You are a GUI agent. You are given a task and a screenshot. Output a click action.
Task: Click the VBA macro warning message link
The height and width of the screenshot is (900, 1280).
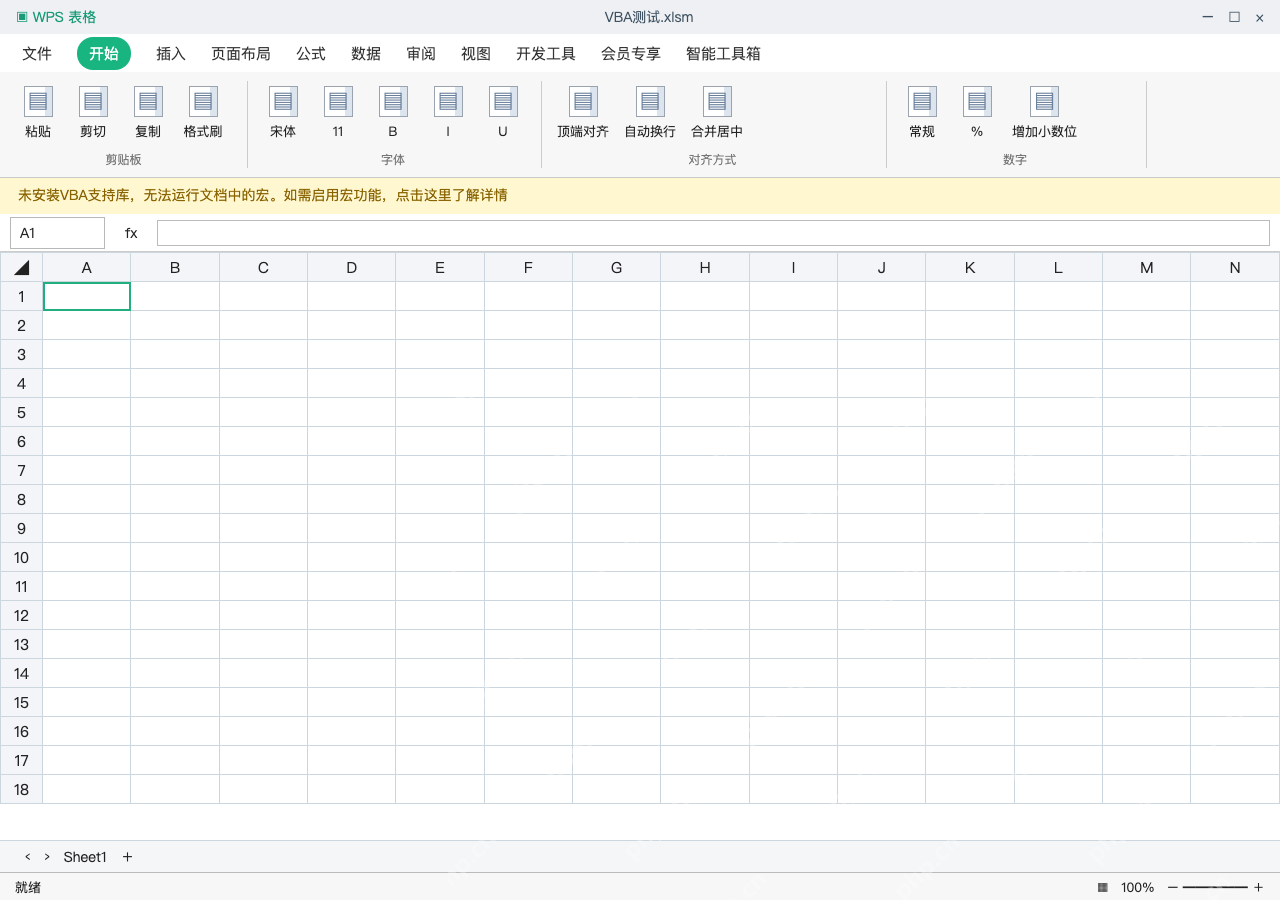click(263, 195)
